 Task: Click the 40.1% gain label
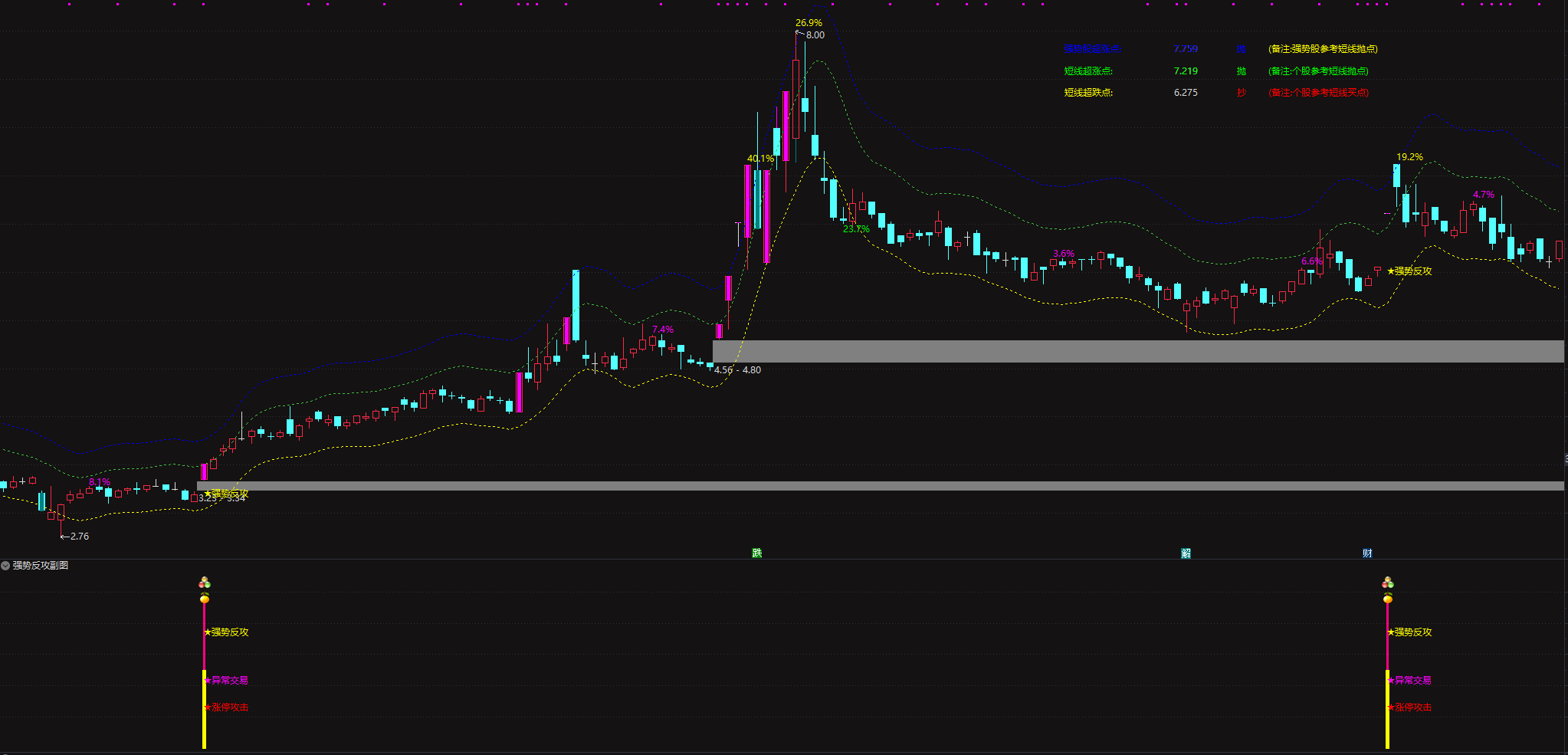760,159
